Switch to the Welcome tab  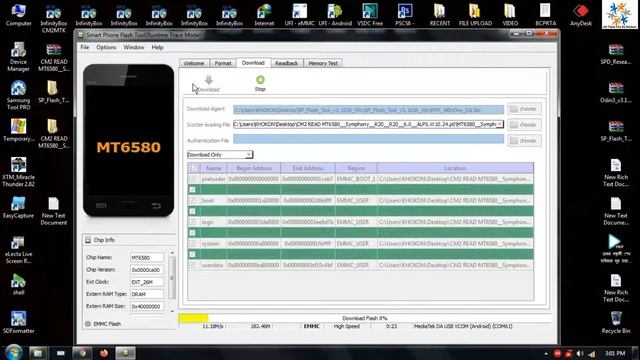coord(194,63)
